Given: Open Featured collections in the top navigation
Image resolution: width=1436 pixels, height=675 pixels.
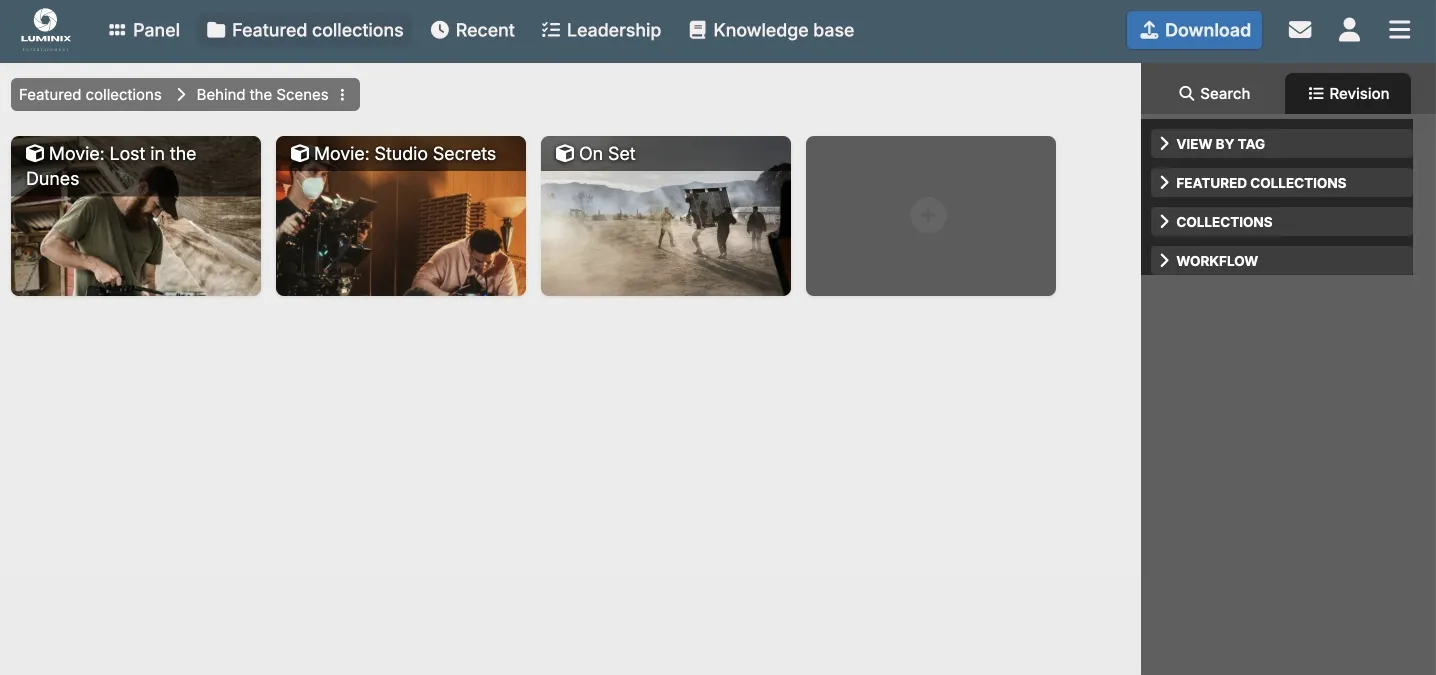Looking at the screenshot, I should 305,30.
